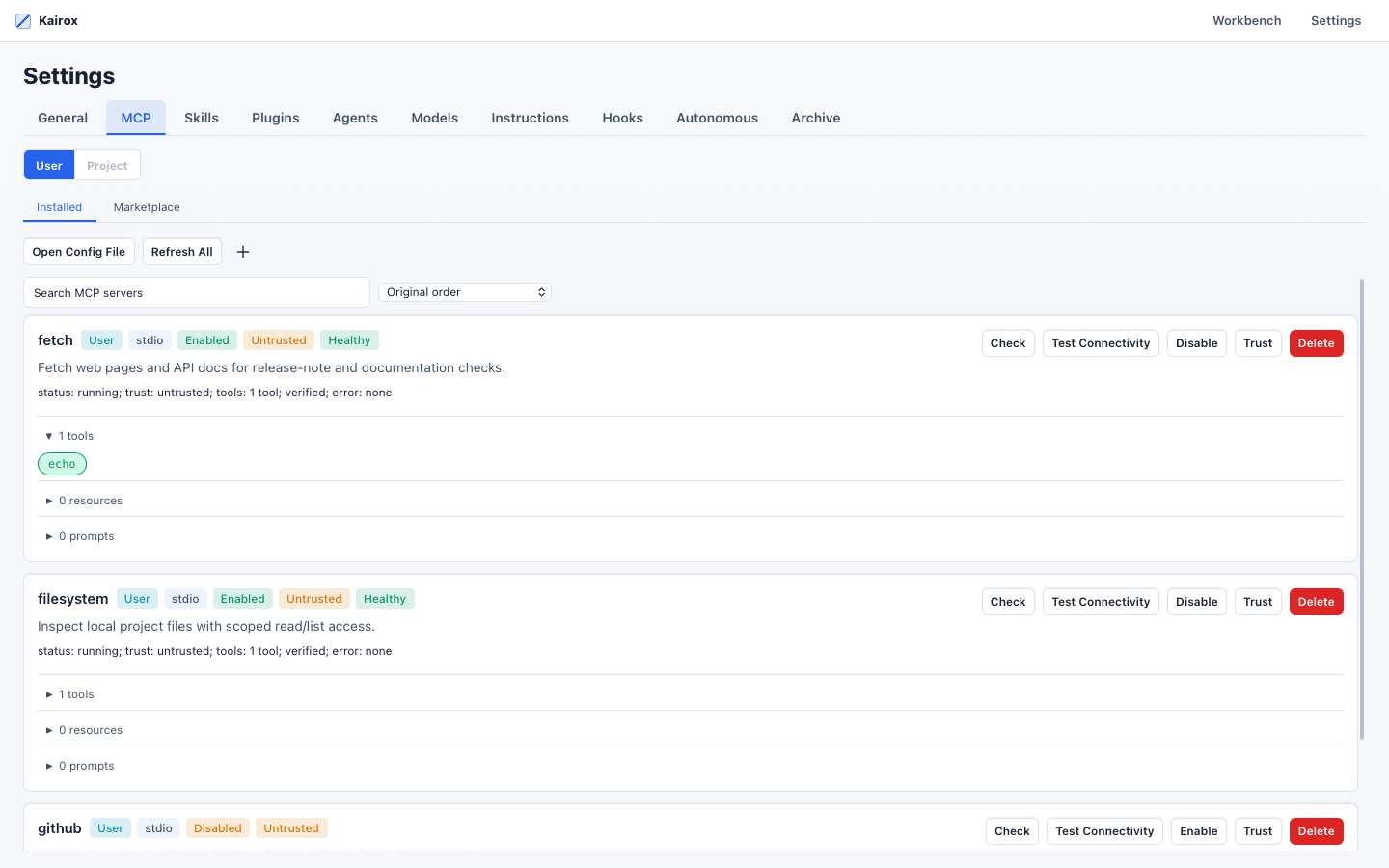This screenshot has width=1389, height=868.
Task: Switch to the Models tab
Action: (x=435, y=118)
